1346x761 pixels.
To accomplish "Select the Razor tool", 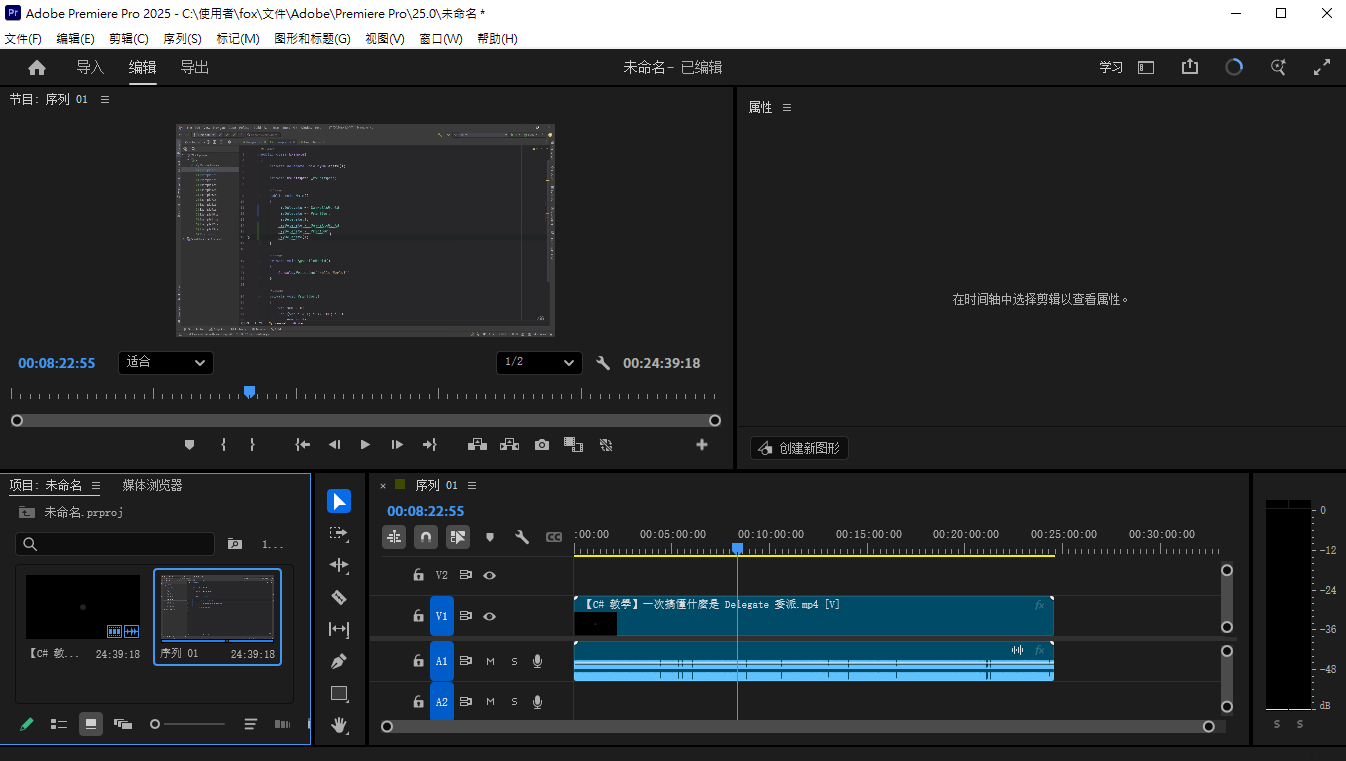I will pos(339,597).
